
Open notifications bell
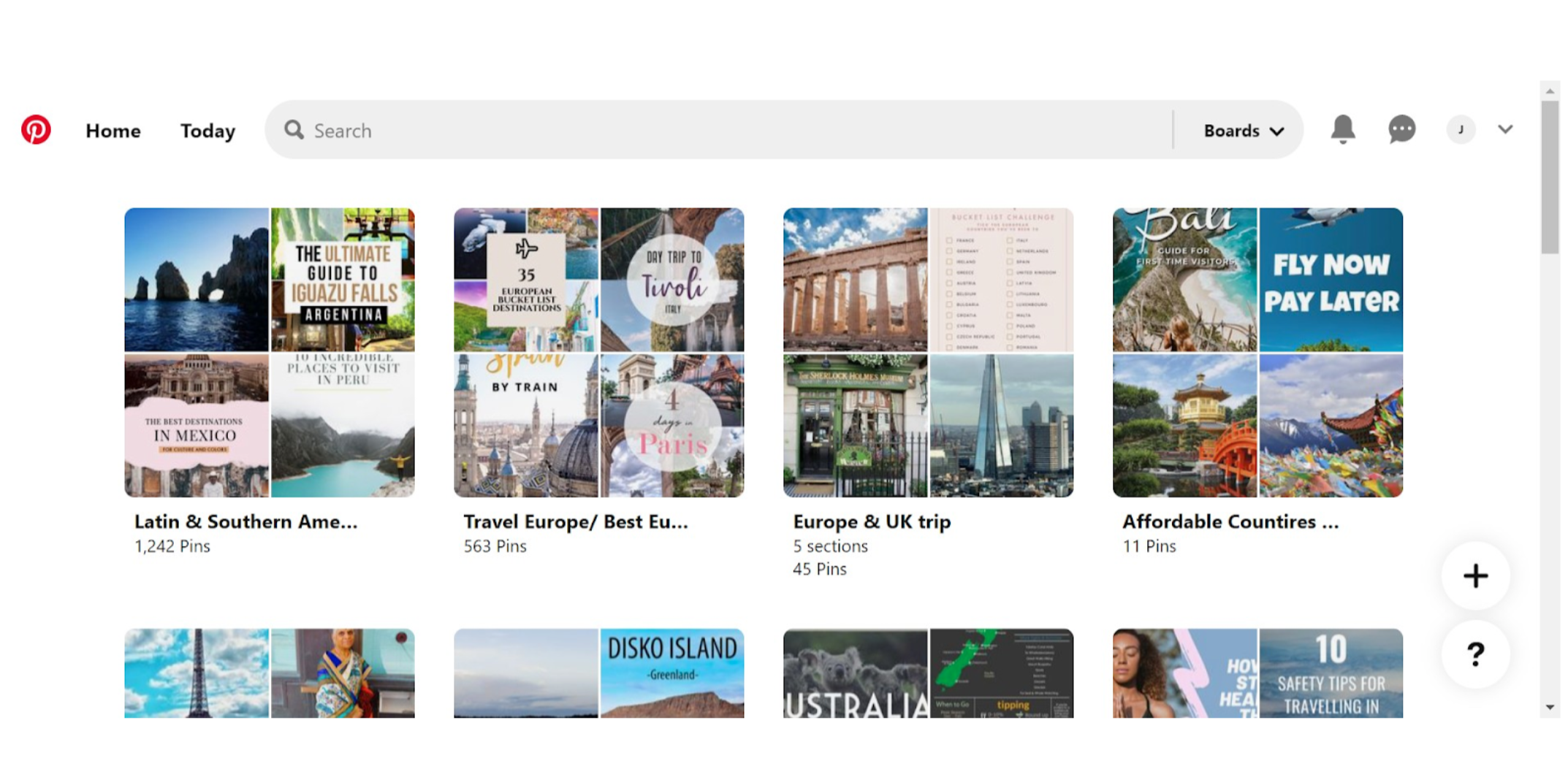point(1344,130)
